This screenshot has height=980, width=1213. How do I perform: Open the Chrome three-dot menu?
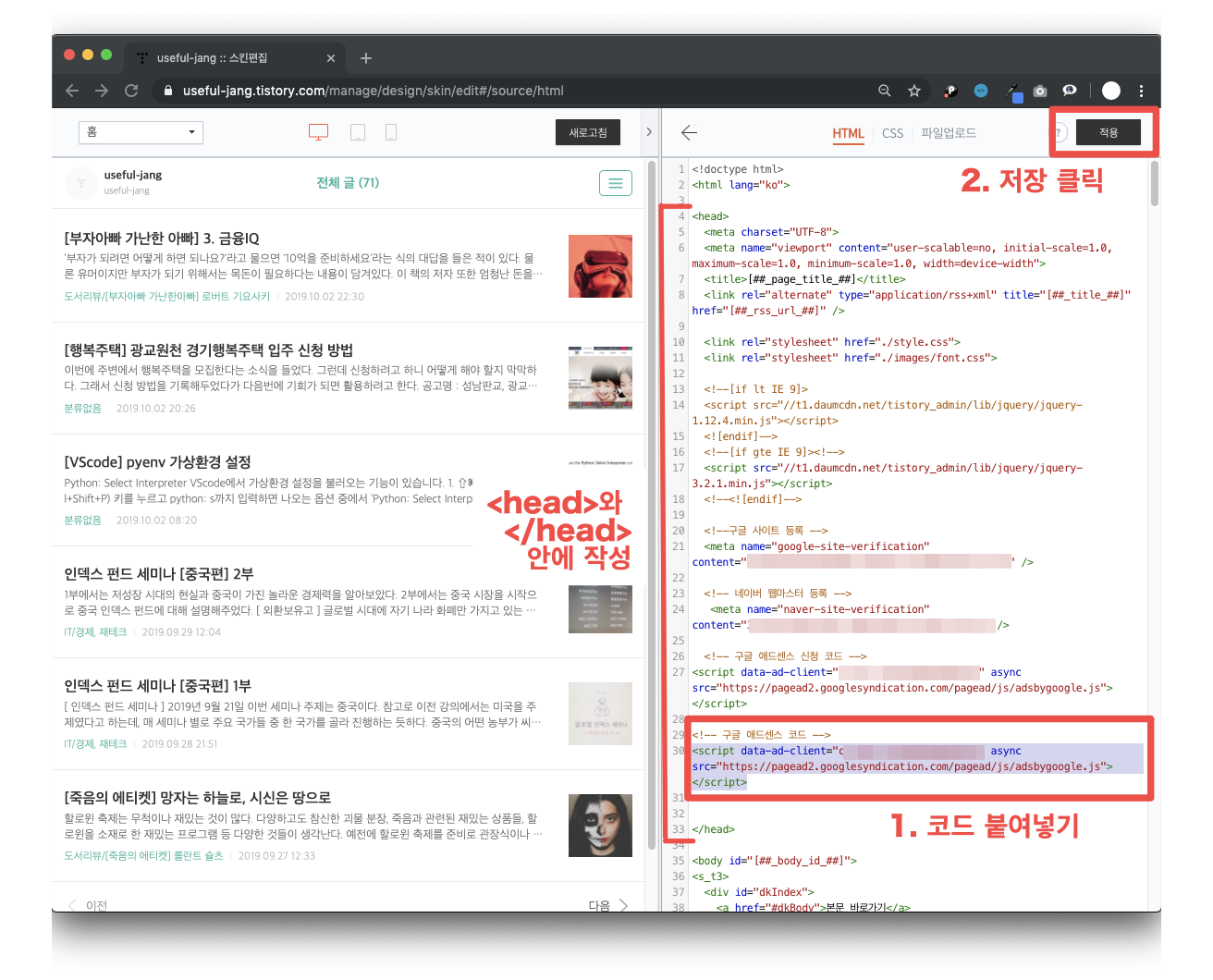click(1141, 91)
